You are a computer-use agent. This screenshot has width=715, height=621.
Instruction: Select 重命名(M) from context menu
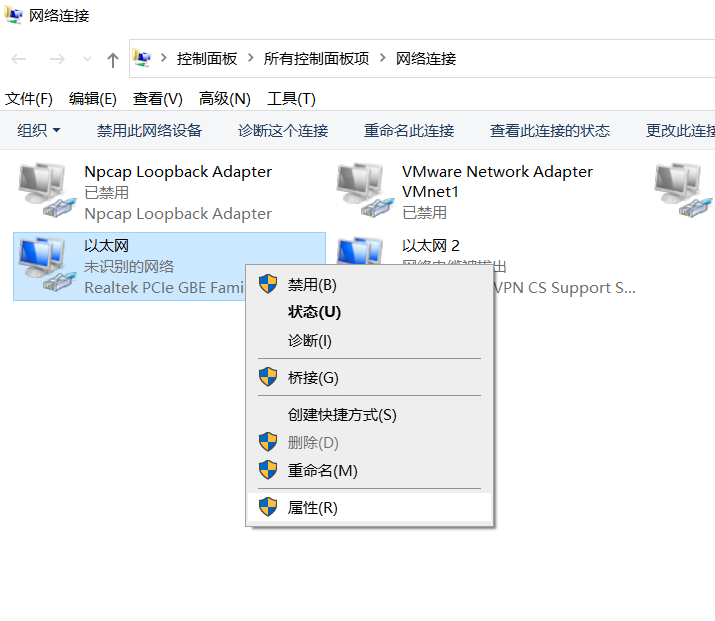369,471
